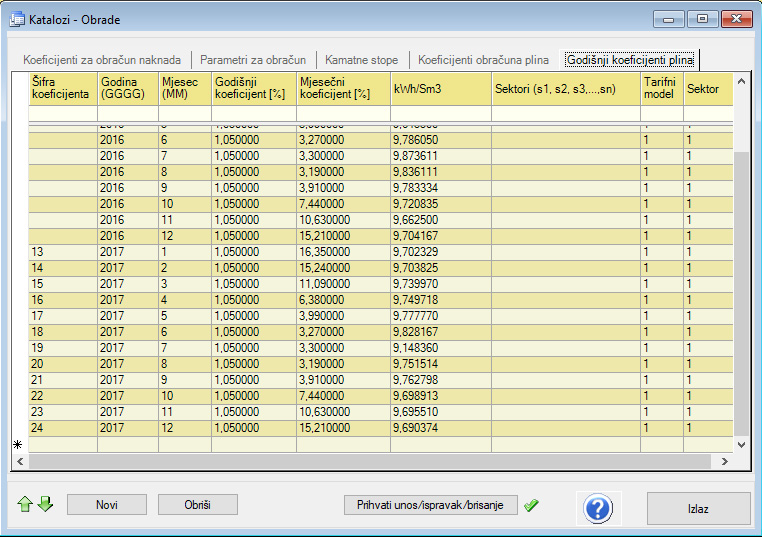Image resolution: width=762 pixels, height=537 pixels.
Task: Click the Šifra koeficijenta column header
Action: tap(63, 88)
